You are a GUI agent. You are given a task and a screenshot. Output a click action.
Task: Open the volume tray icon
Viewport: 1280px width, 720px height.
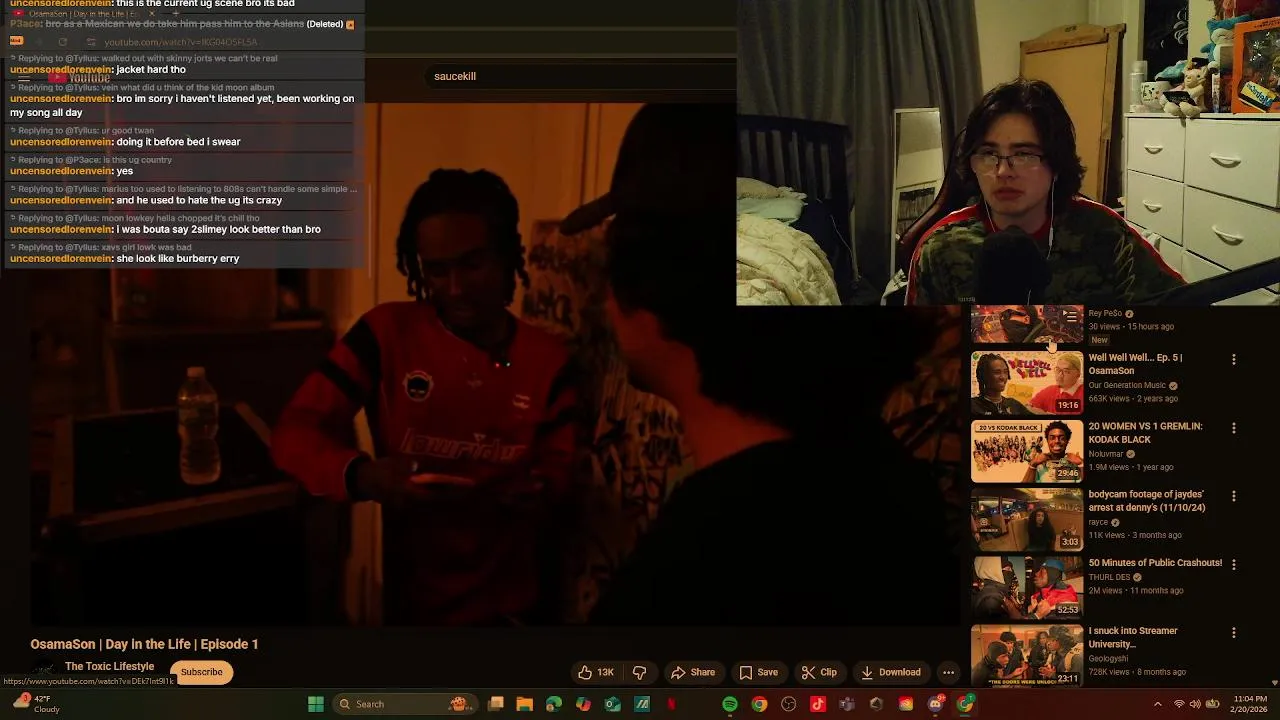[x=1195, y=704]
